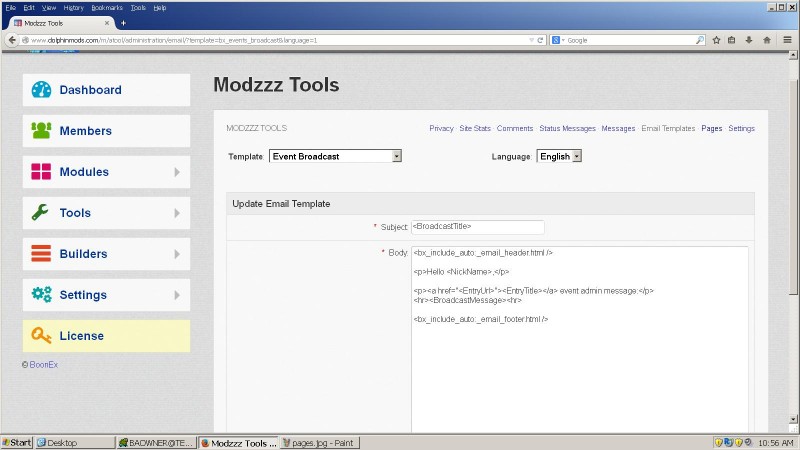Click the Google search box
The width and height of the screenshot is (800, 450).
click(x=630, y=40)
